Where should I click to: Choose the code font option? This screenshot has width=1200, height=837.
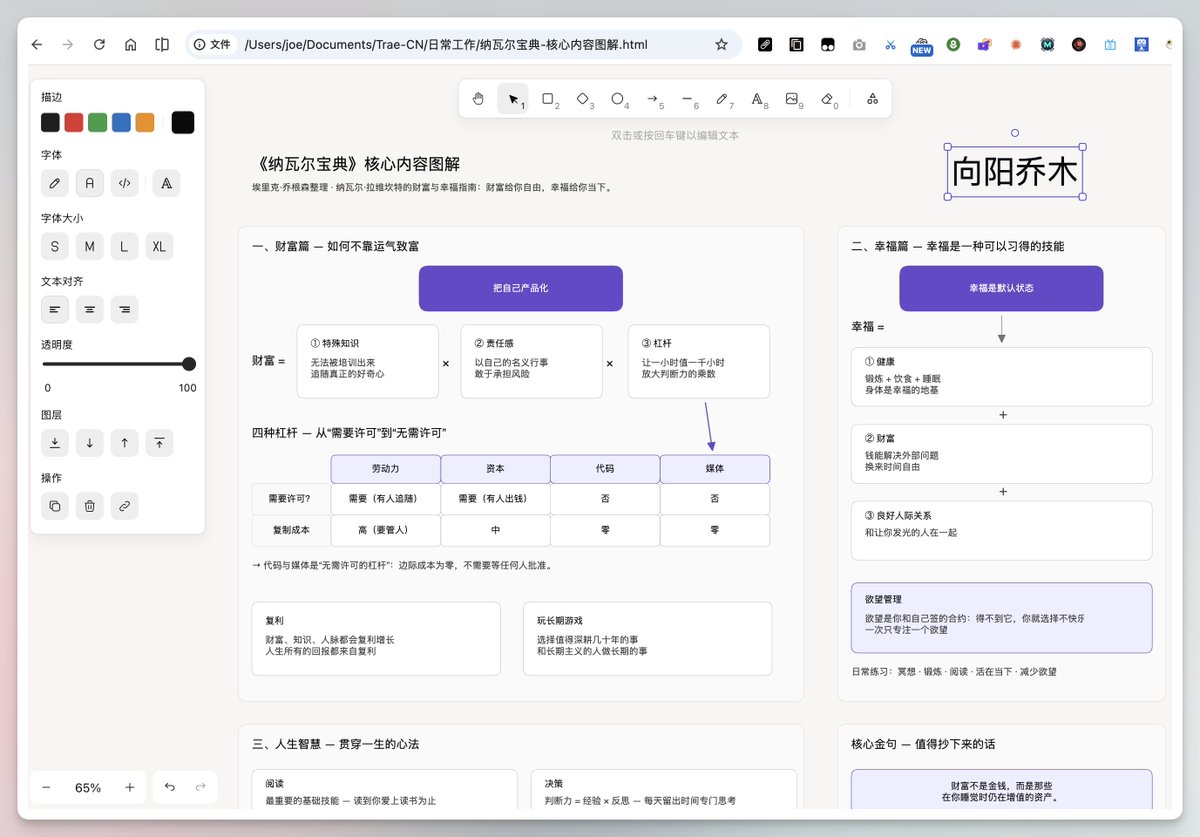click(124, 183)
